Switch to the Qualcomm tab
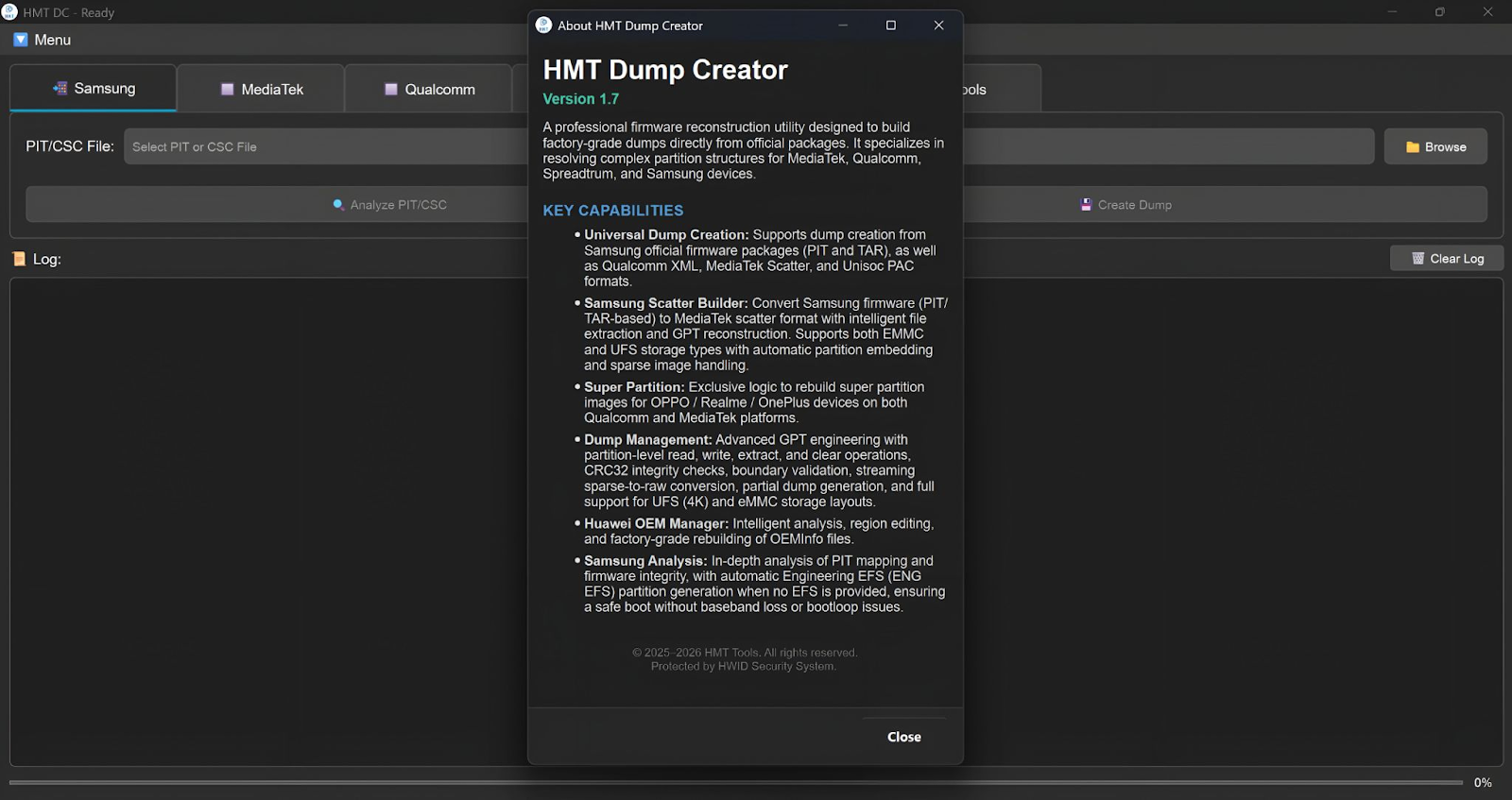The image size is (1512, 800). click(x=429, y=89)
